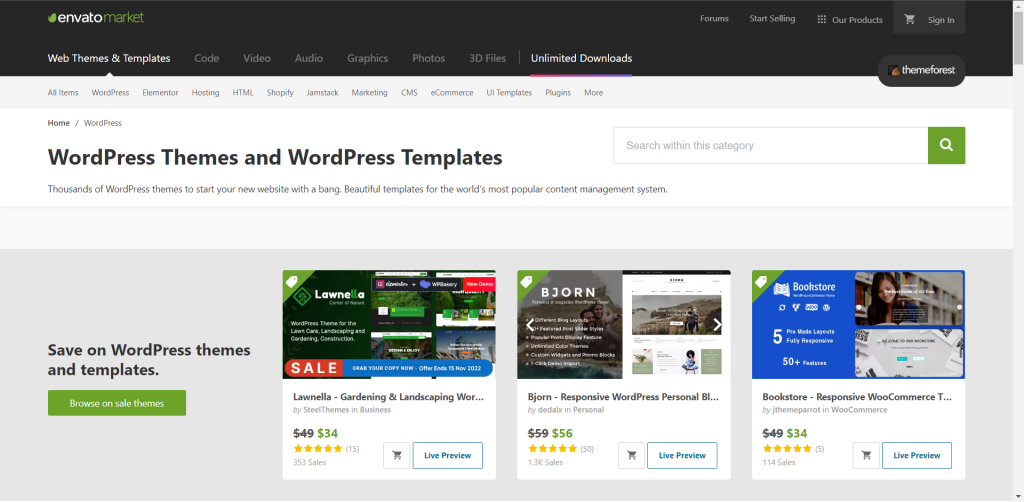Open the Code category
The height and width of the screenshot is (502, 1024).
point(206,58)
